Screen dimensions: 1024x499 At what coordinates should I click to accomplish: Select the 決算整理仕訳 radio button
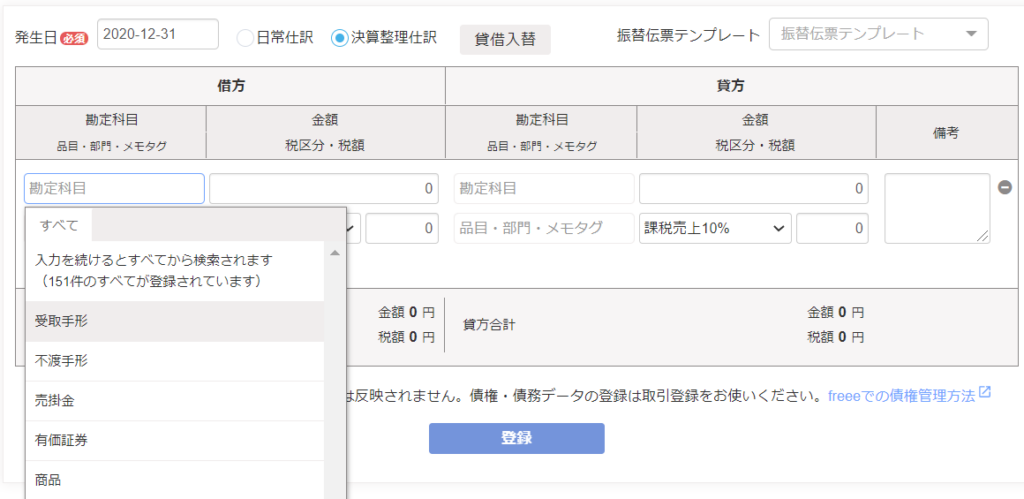[339, 38]
